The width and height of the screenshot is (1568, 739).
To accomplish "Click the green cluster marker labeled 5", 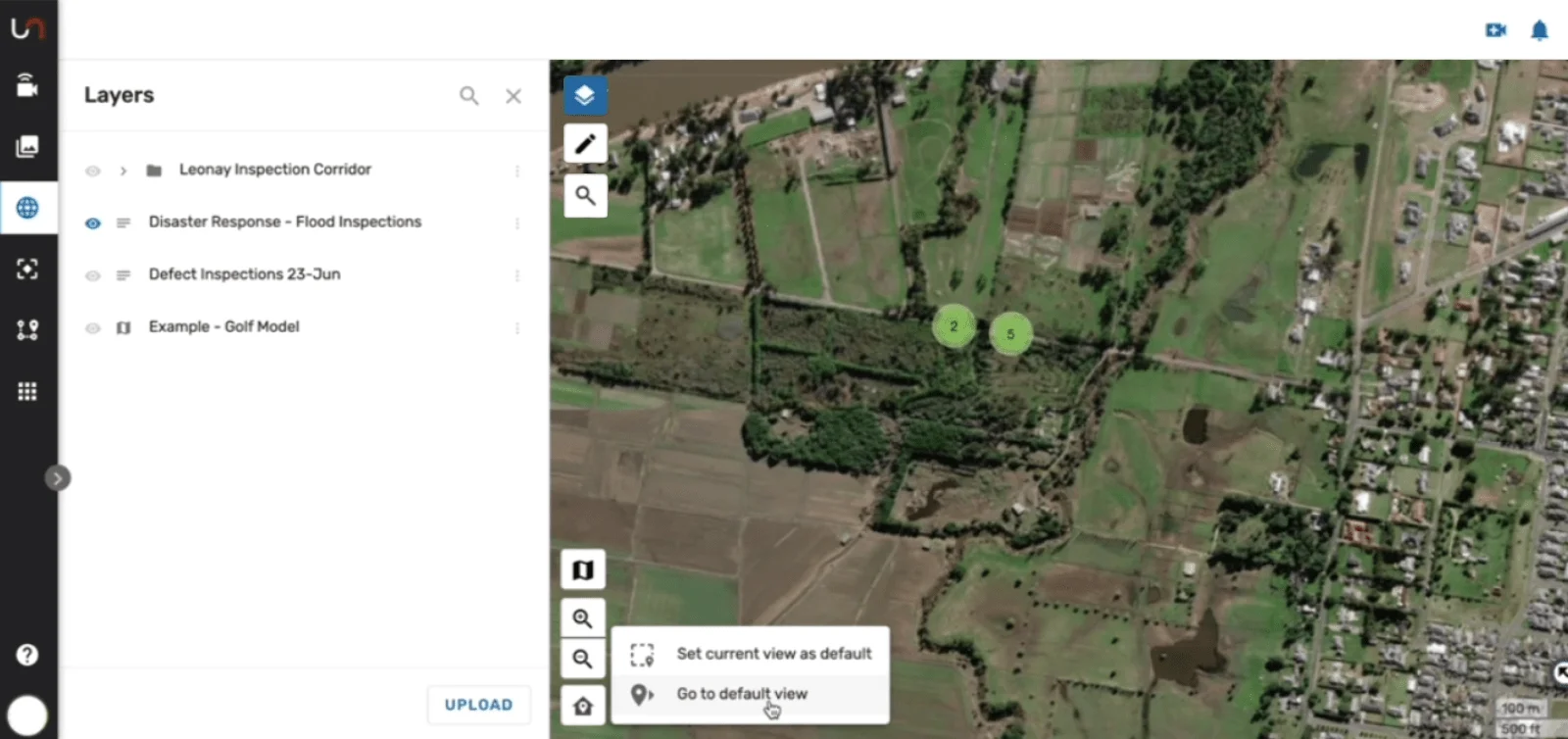I will point(1010,334).
